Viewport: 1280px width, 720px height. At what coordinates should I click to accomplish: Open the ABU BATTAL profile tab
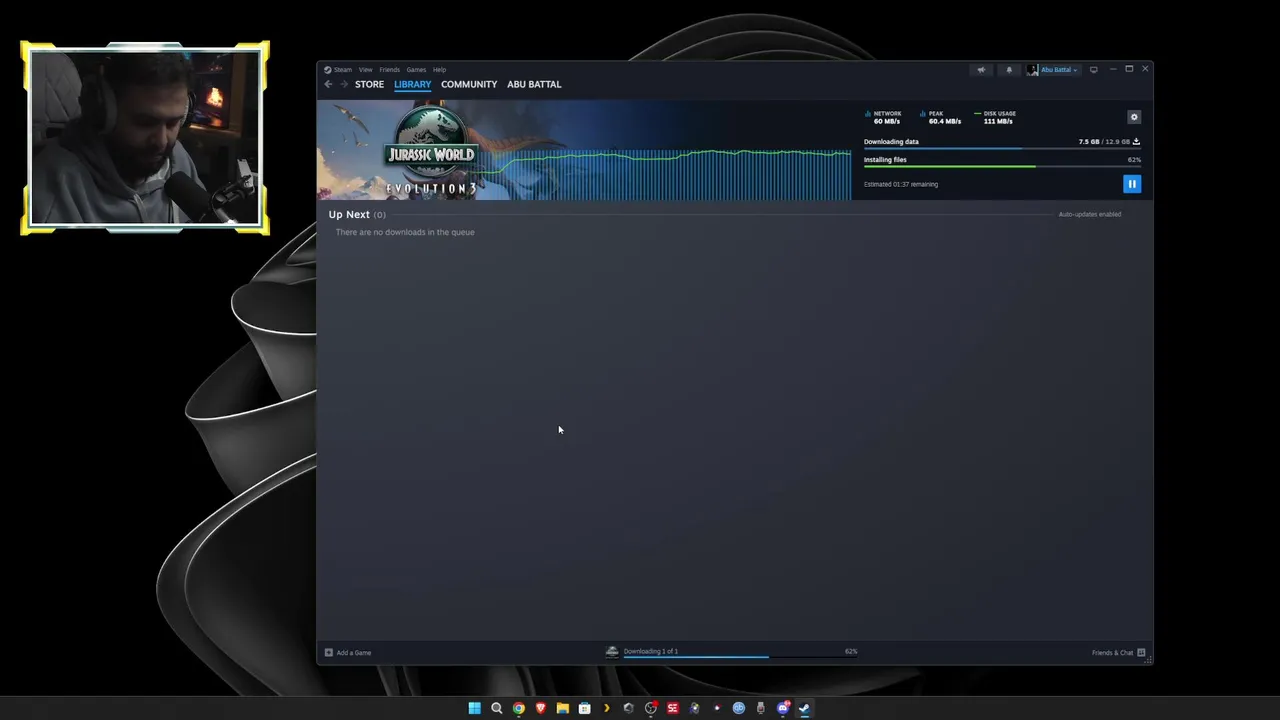(534, 84)
